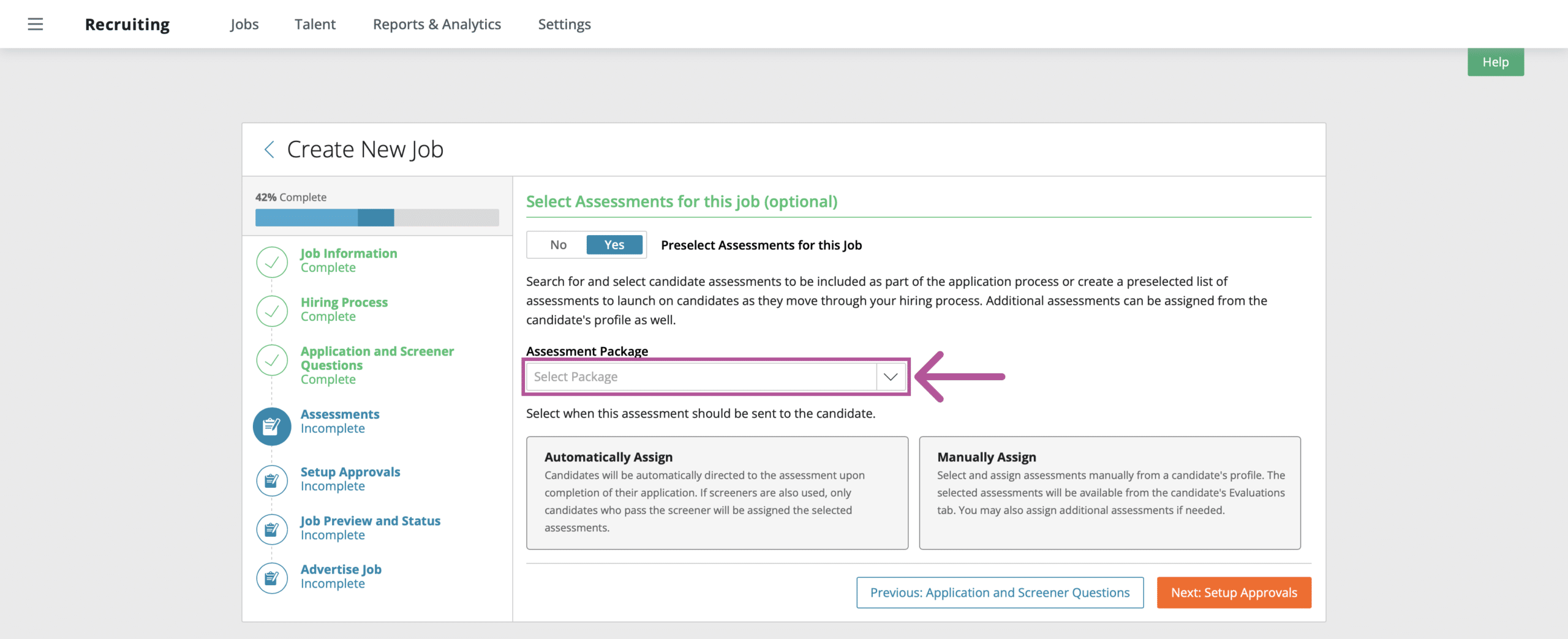Click the Application and Screener Questions step icon
Viewport: 1568px width, 639px height.
point(272,360)
